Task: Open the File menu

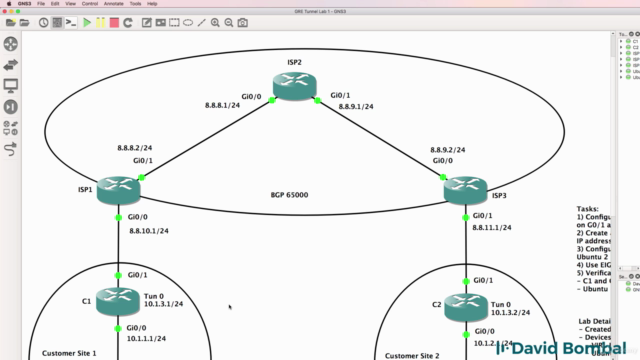Action: [41, 4]
